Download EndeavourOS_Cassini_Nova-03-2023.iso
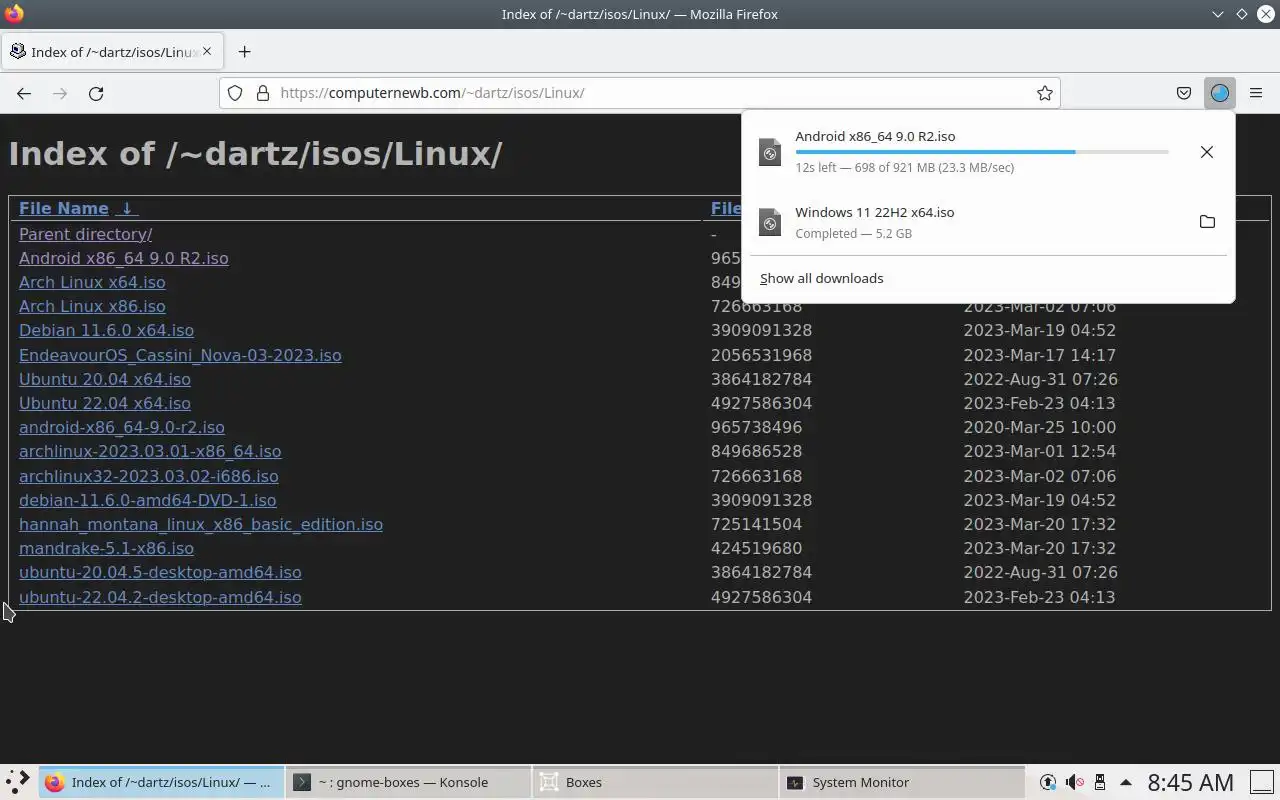 pos(180,355)
